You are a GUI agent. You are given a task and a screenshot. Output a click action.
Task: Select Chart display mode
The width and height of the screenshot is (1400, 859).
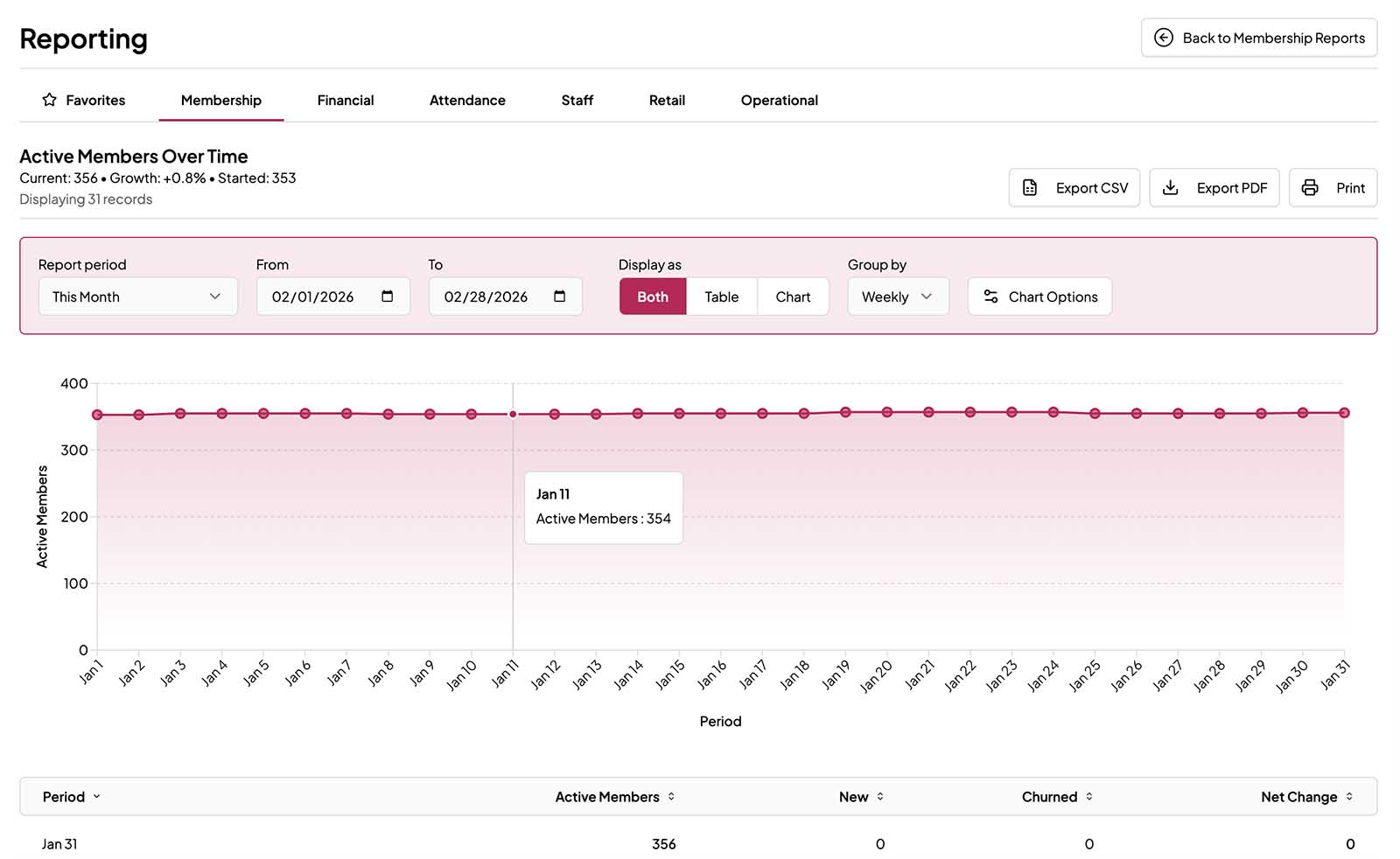792,297
